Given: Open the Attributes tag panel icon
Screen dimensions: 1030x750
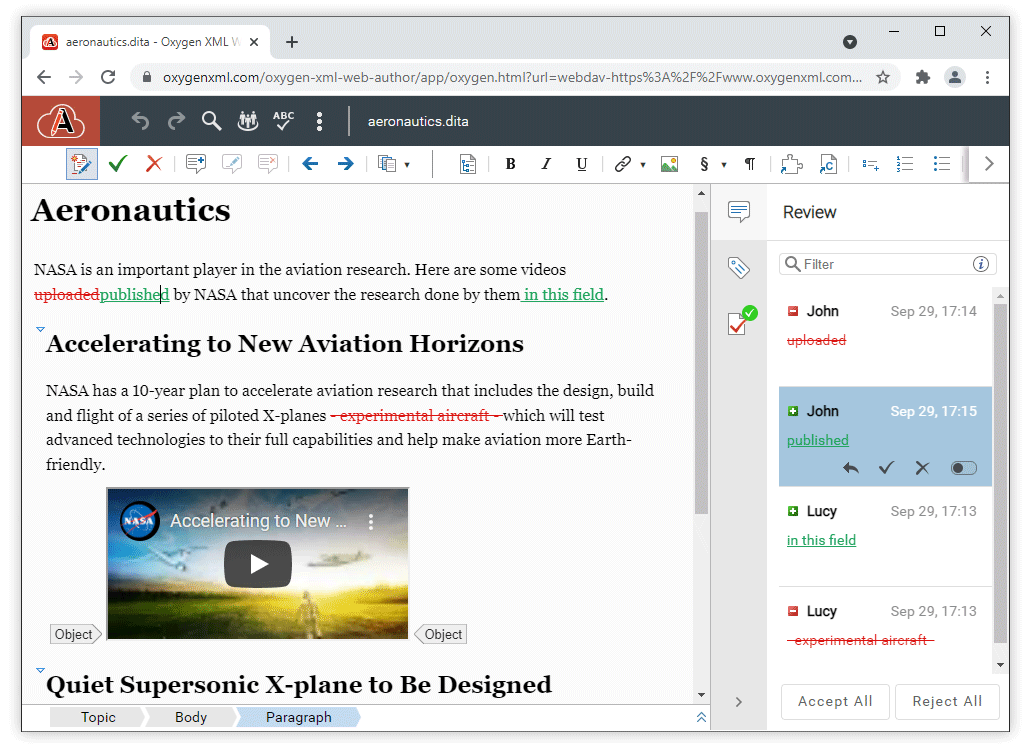Looking at the screenshot, I should click(x=738, y=267).
